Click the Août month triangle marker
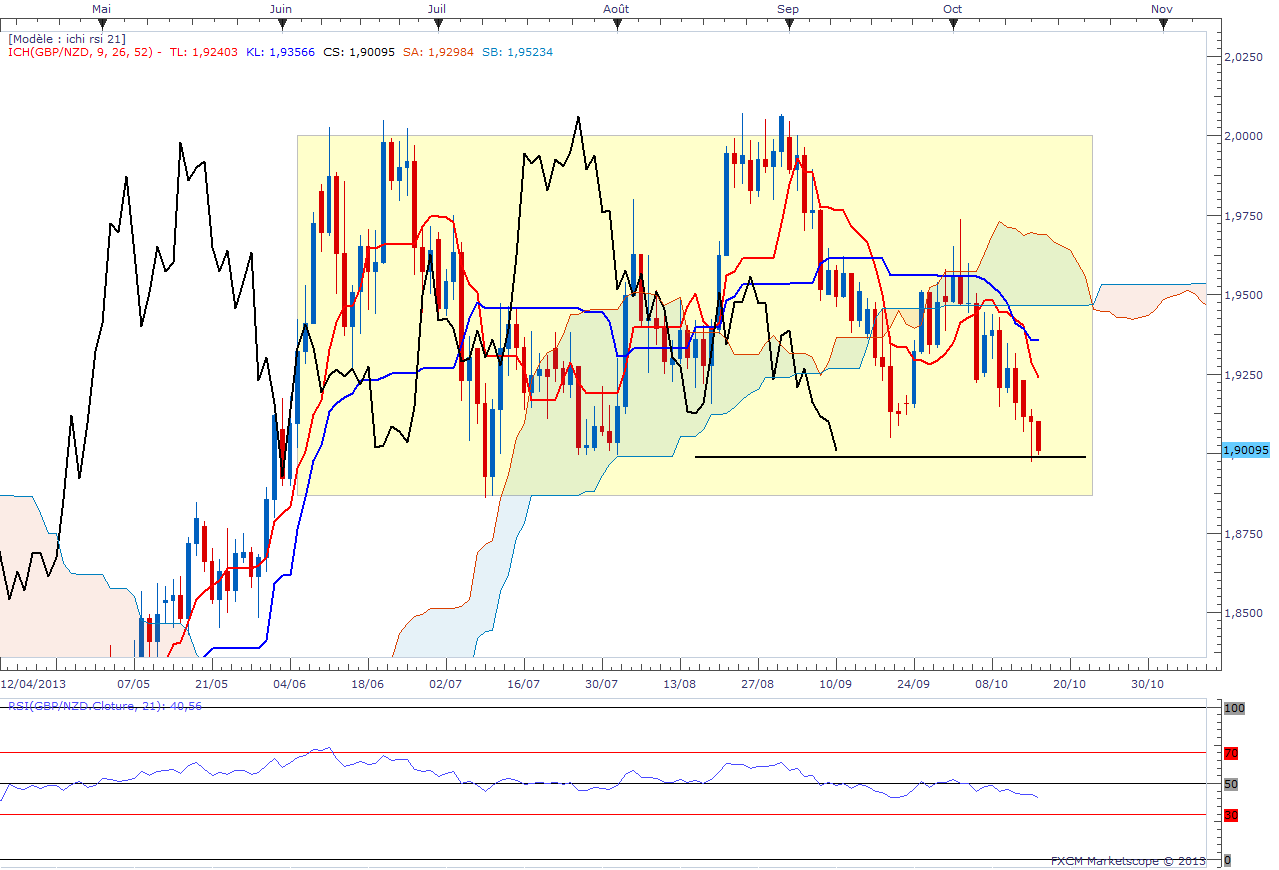1279x870 pixels. (x=617, y=23)
